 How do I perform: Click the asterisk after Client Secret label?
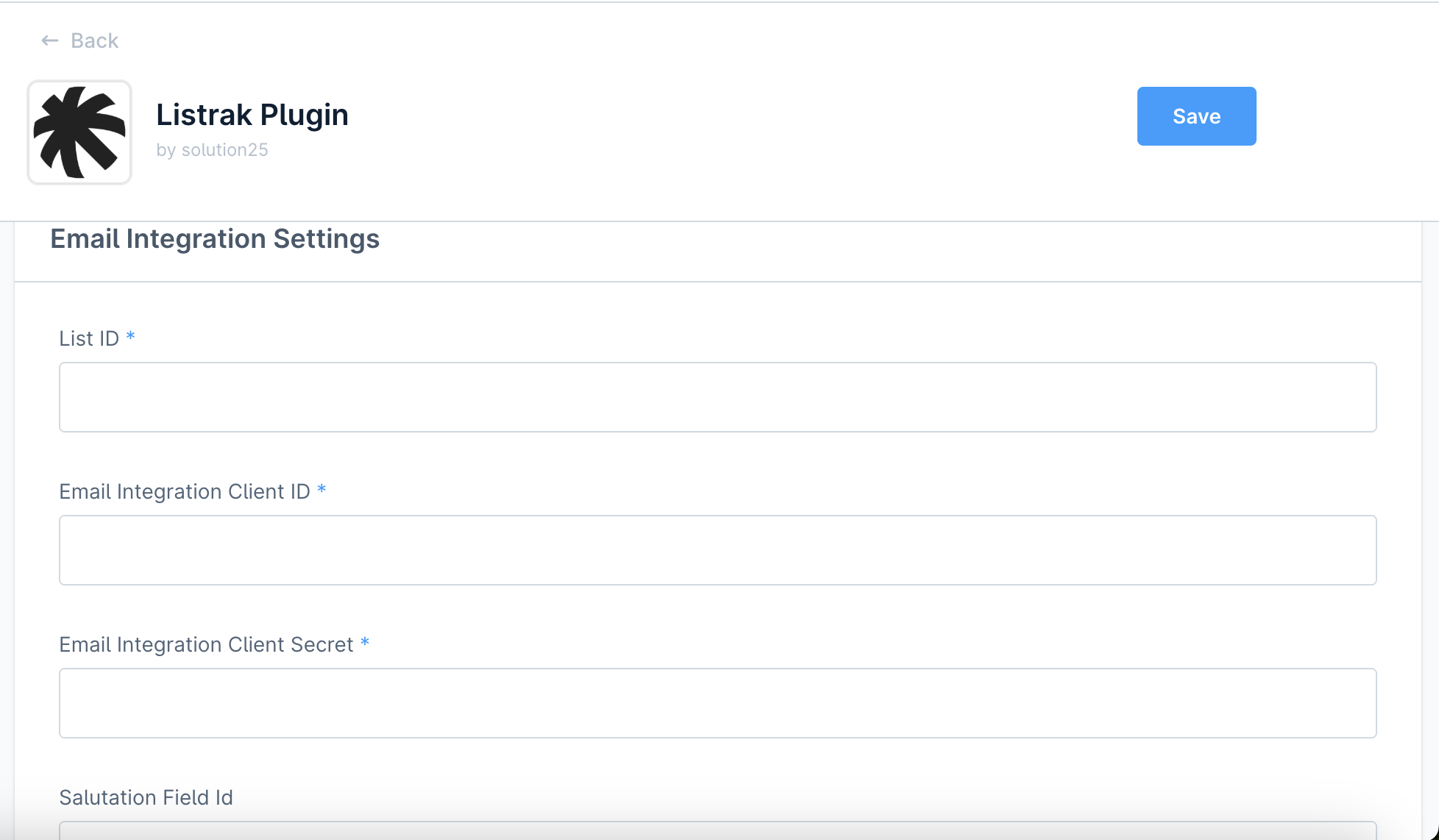coord(365,643)
